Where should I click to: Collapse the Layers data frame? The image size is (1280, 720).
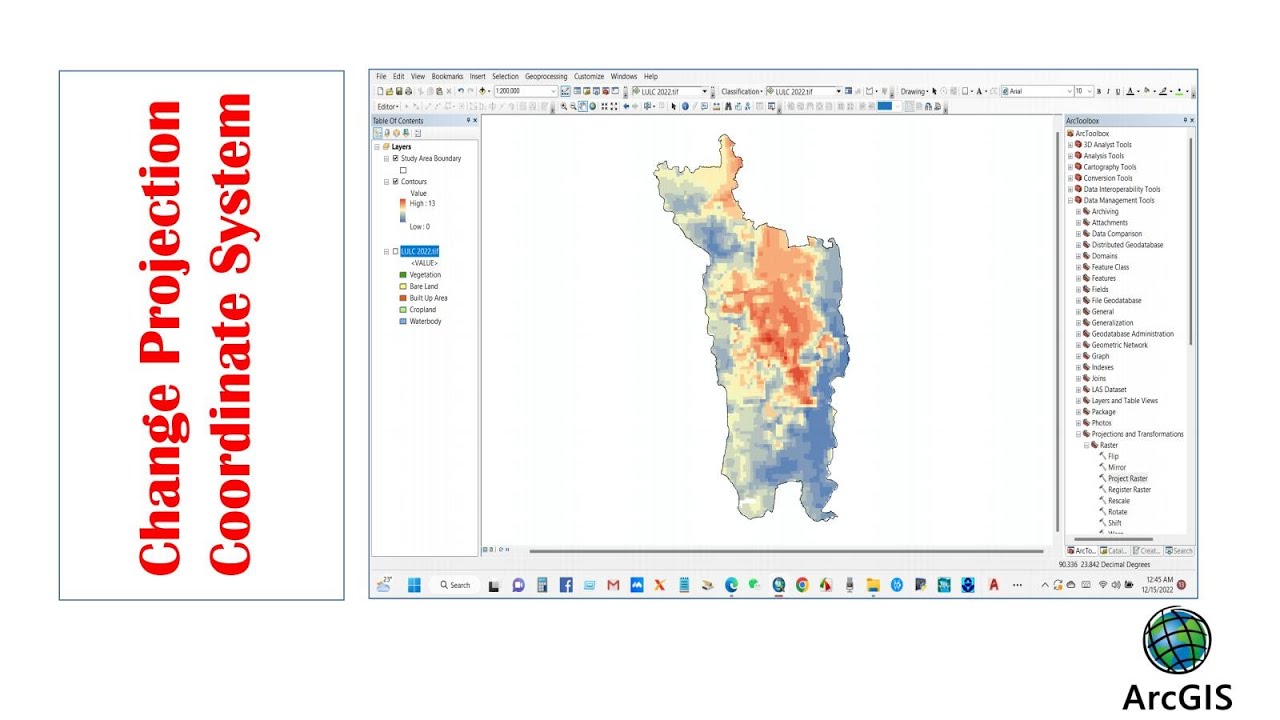click(x=377, y=147)
